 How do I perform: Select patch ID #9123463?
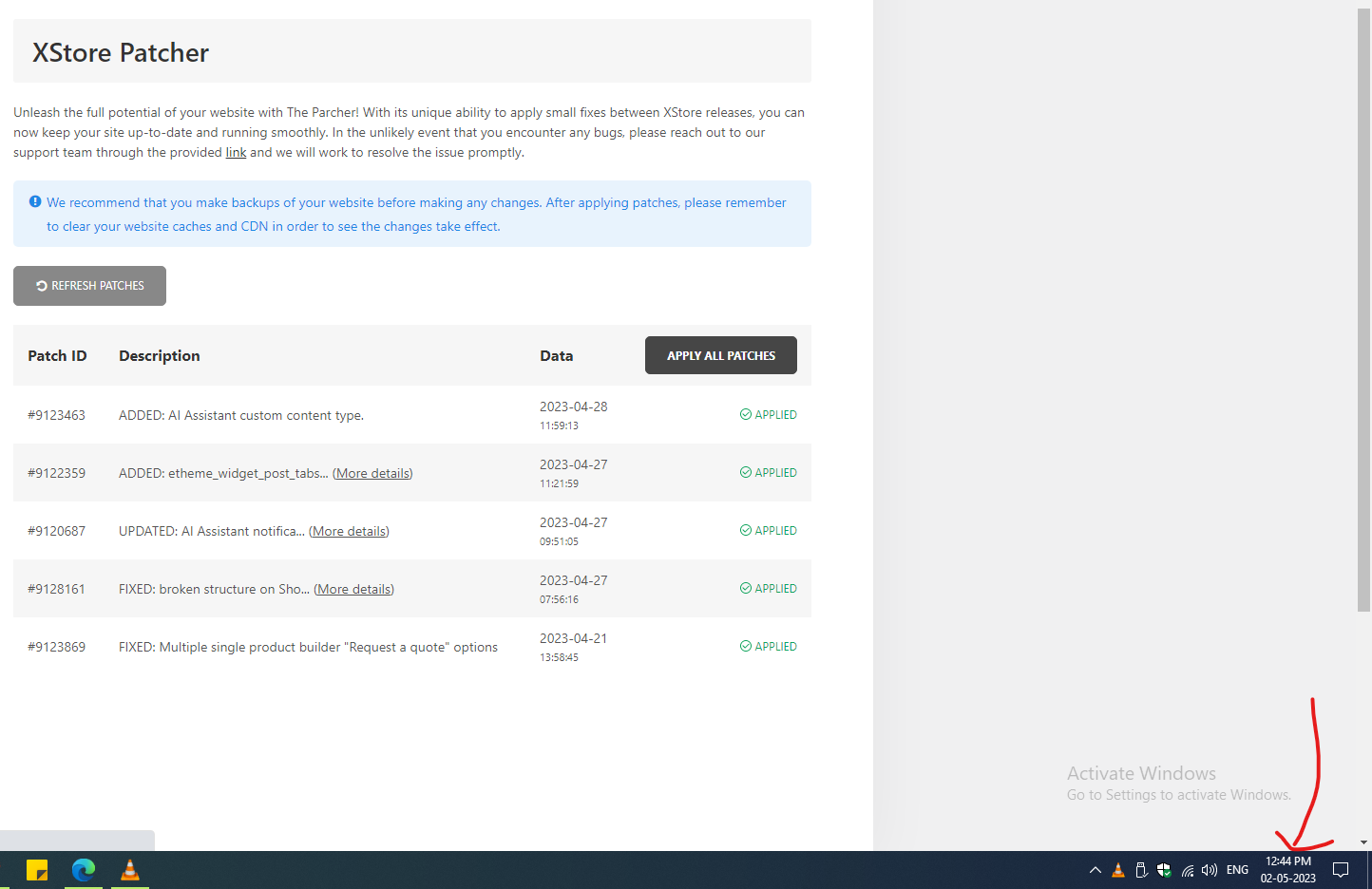point(56,415)
